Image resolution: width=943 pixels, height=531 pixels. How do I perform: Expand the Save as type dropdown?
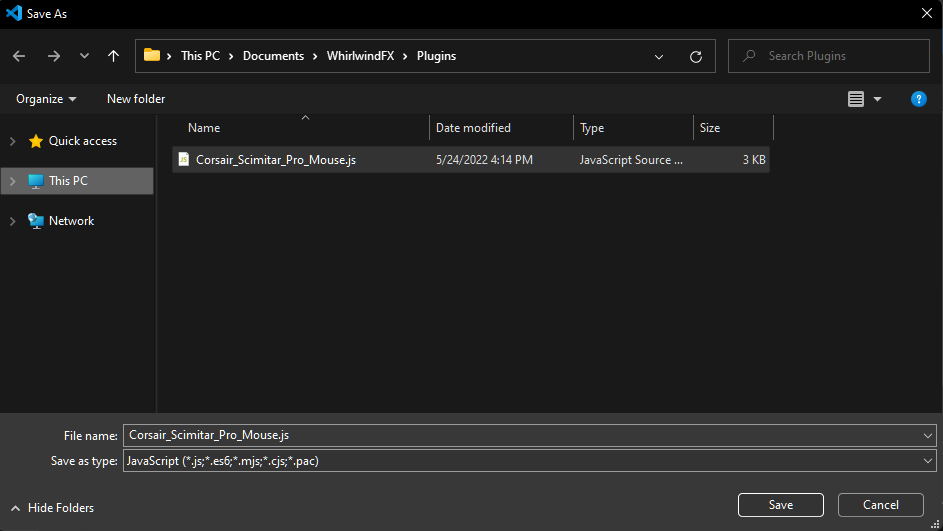929,461
